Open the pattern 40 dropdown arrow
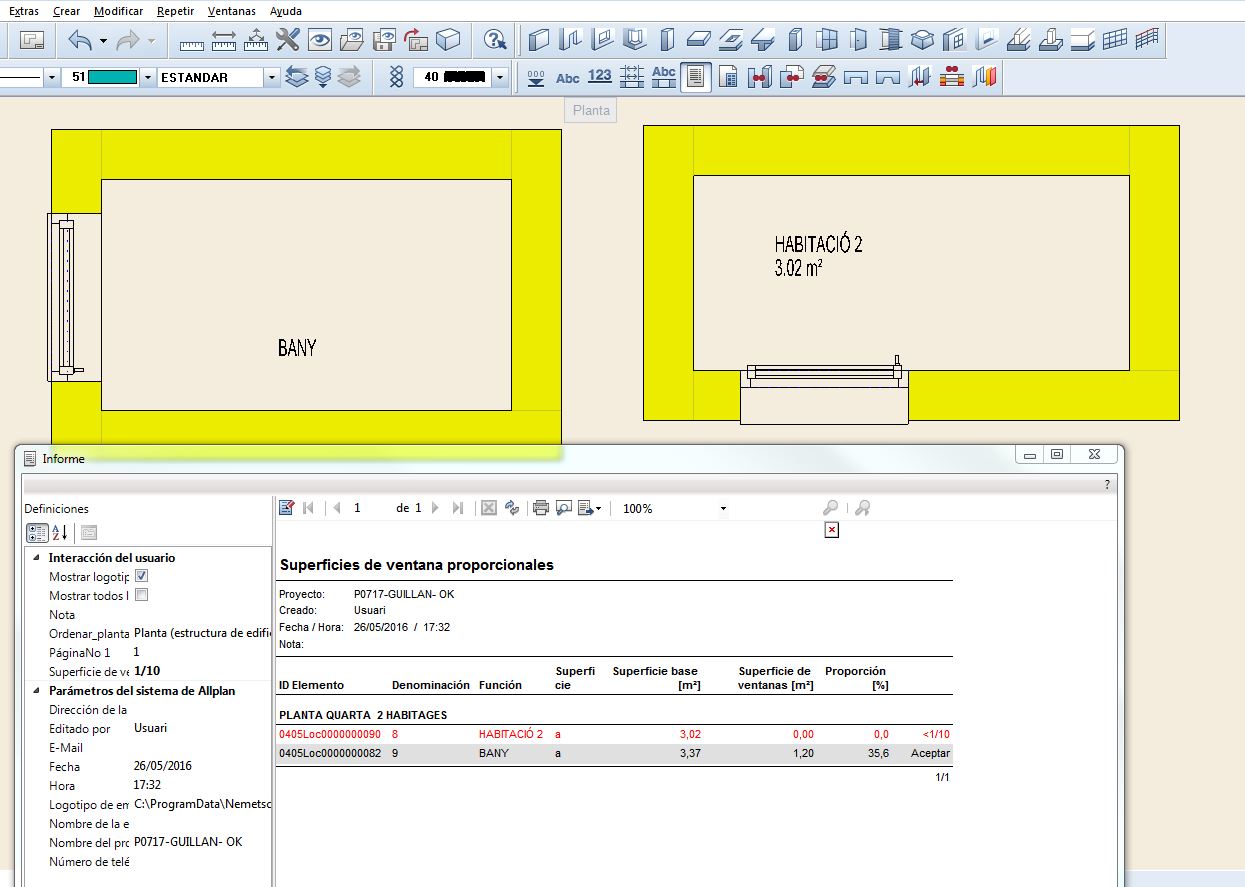This screenshot has width=1245, height=887. click(499, 77)
